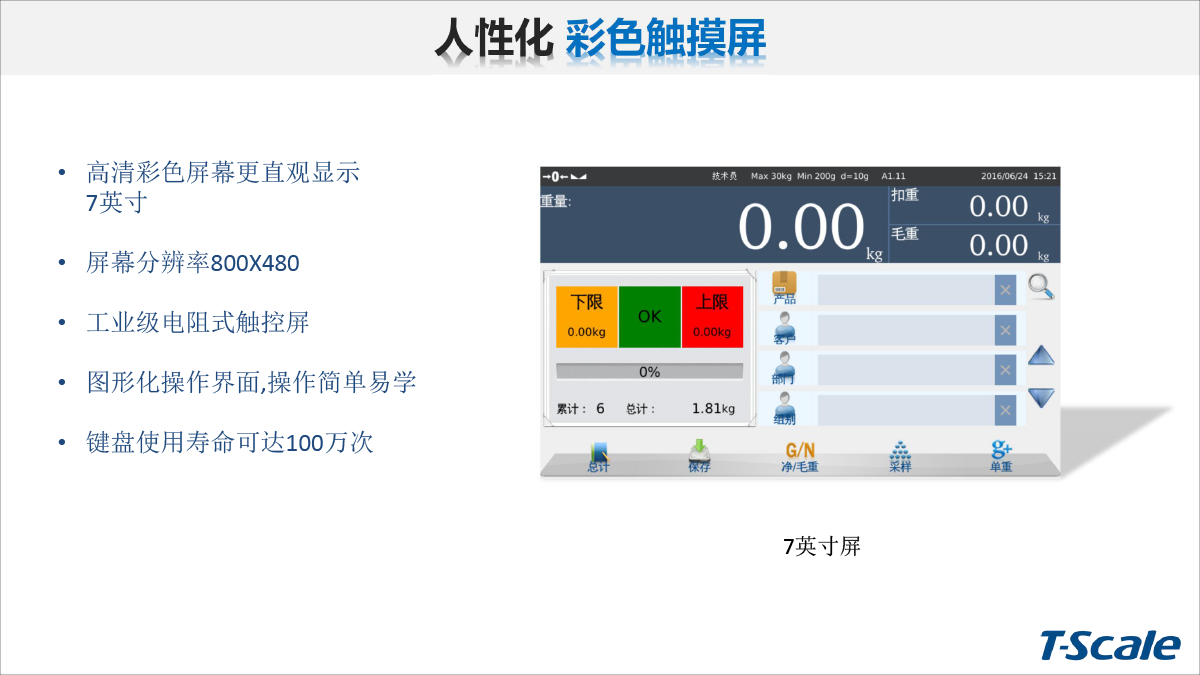Open the magnifier search icon
The height and width of the screenshot is (675, 1200).
pos(1041,287)
